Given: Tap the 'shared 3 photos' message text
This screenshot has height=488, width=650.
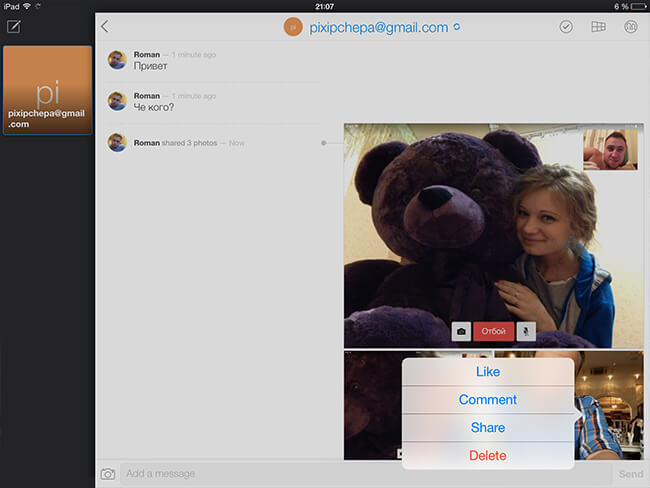Looking at the screenshot, I should coord(189,143).
